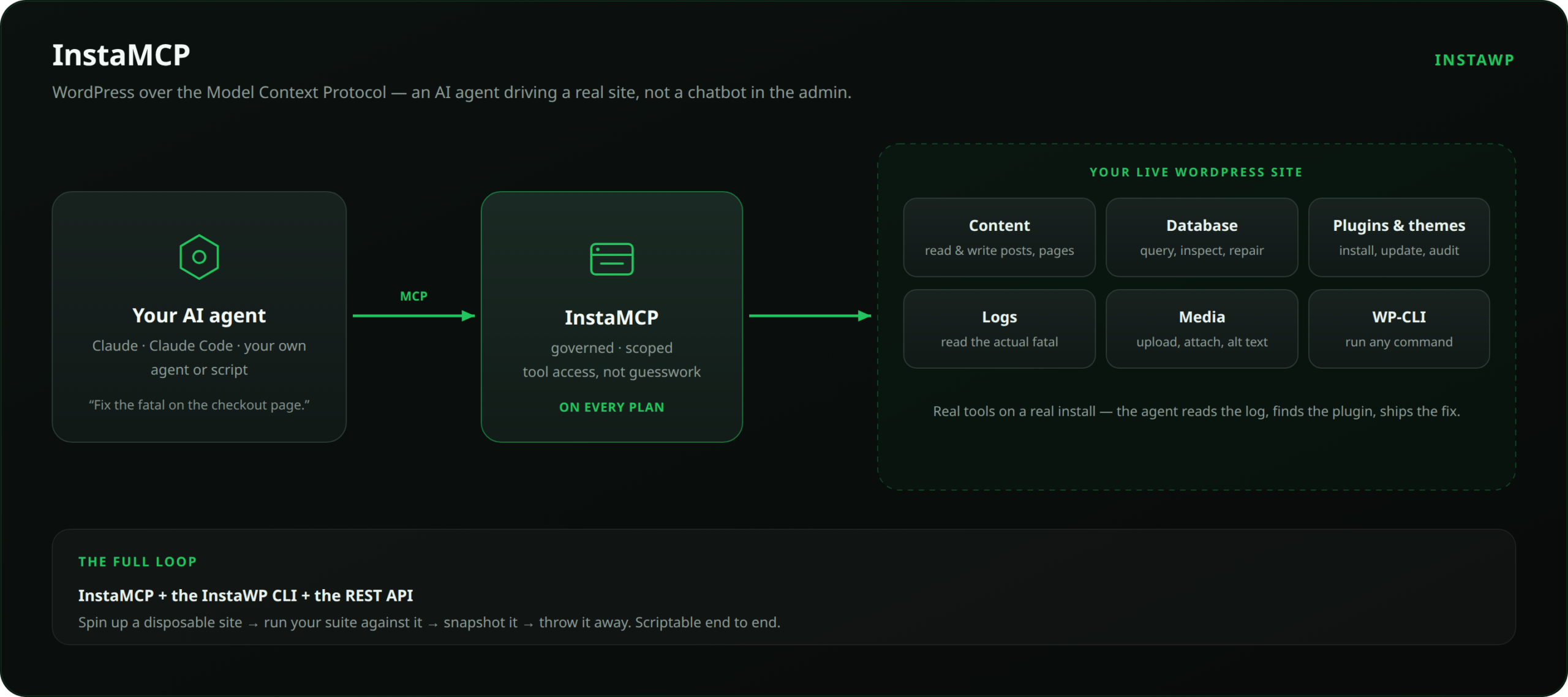Open the Logs card
The image size is (1568, 697).
coord(999,329)
